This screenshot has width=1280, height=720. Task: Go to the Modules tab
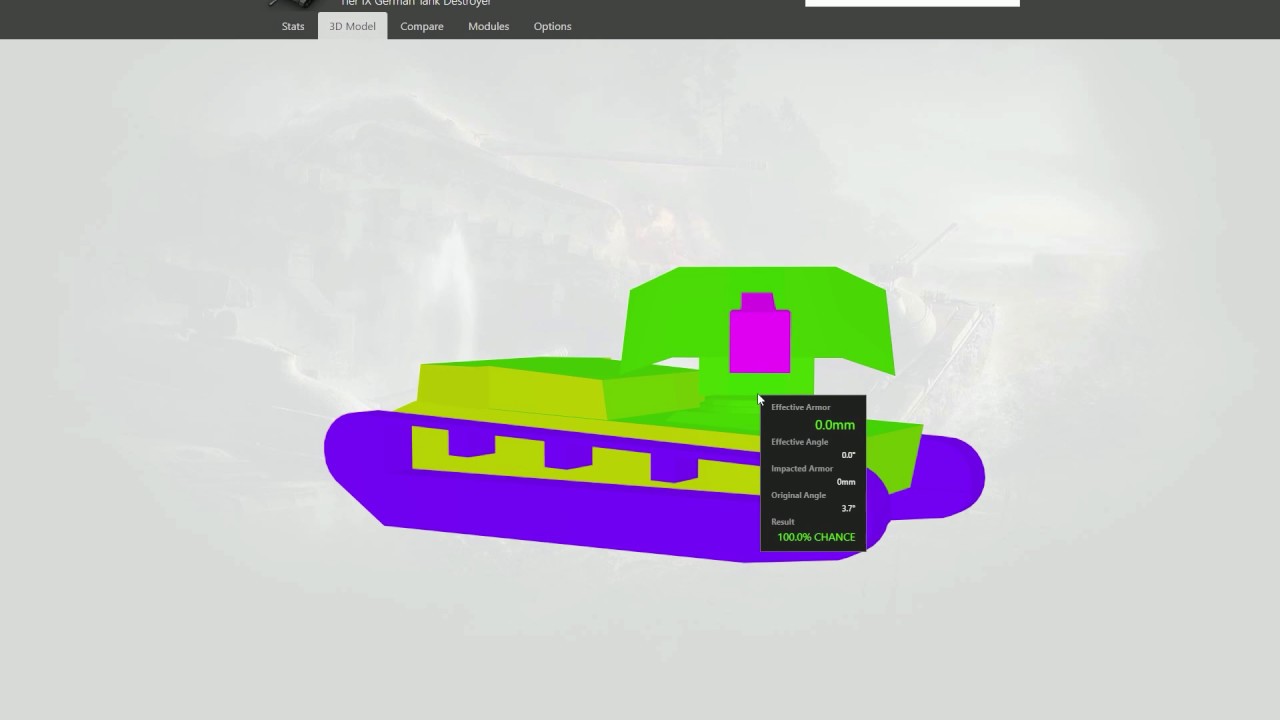pyautogui.click(x=489, y=26)
